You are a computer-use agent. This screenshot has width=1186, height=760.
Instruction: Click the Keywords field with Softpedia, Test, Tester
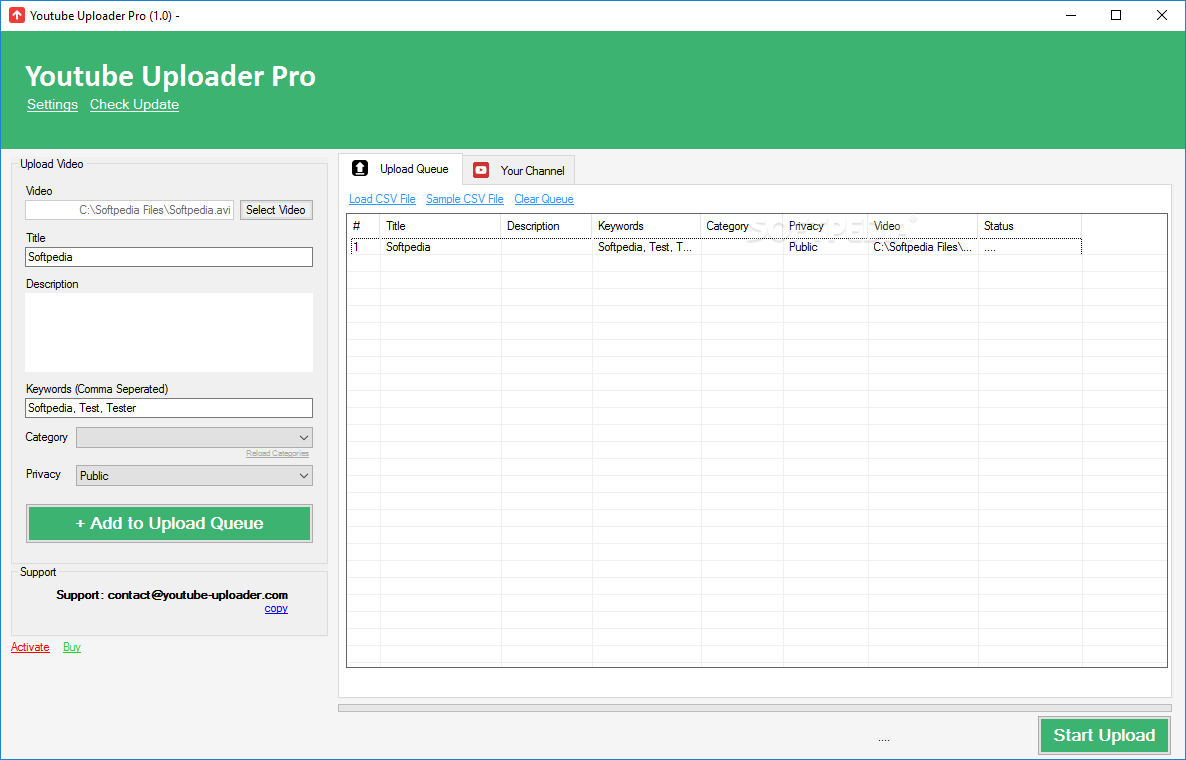point(169,408)
